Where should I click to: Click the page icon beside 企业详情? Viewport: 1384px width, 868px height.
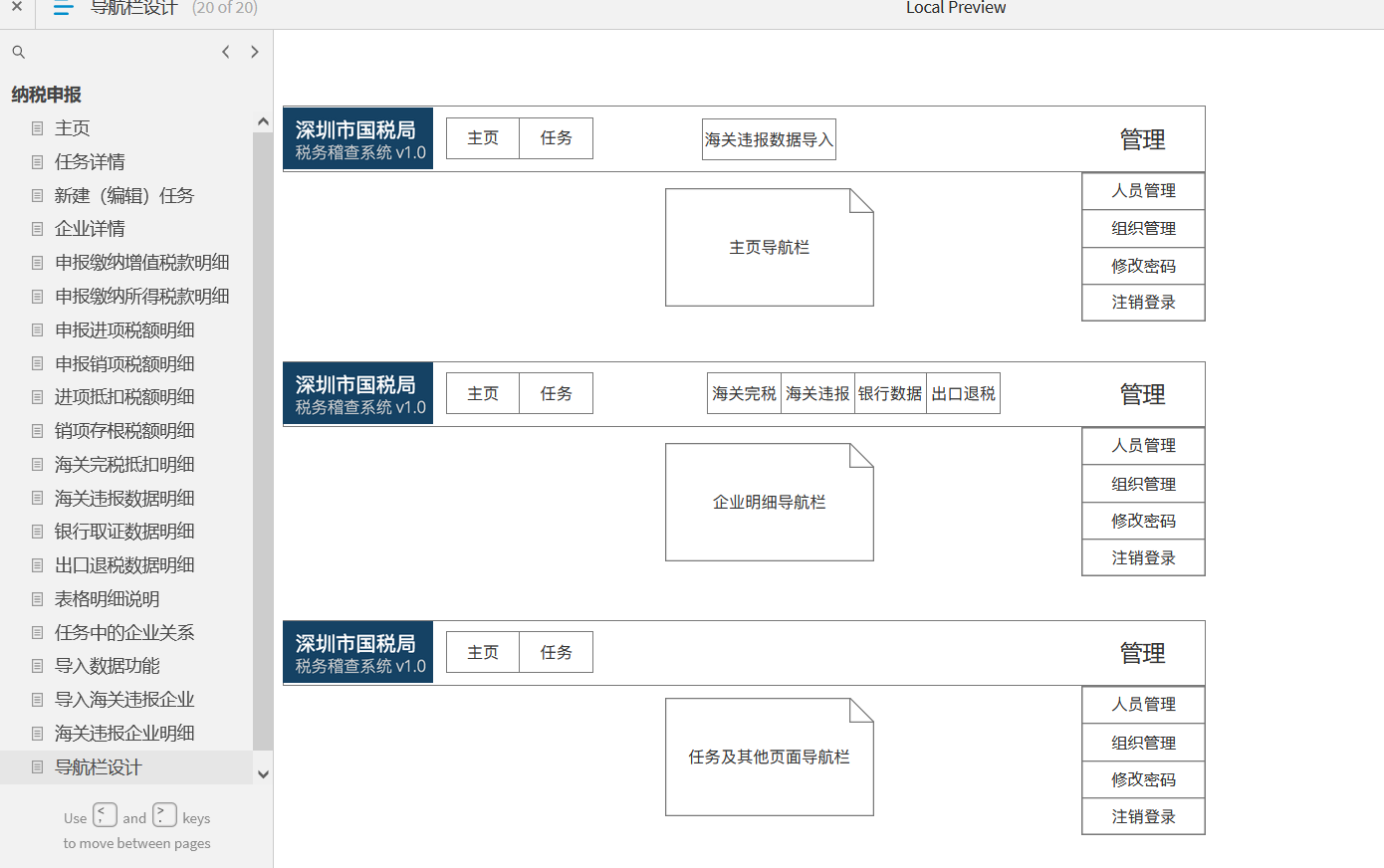coord(38,229)
